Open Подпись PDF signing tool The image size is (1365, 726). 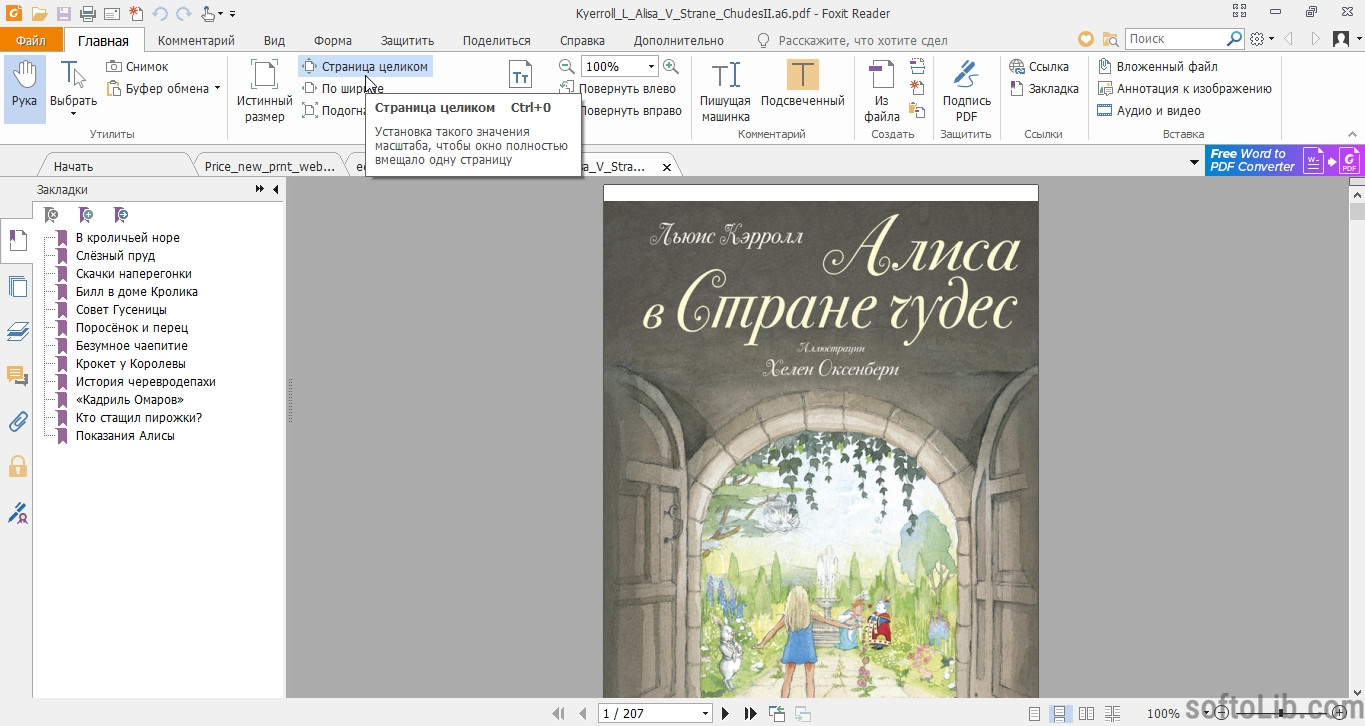966,90
